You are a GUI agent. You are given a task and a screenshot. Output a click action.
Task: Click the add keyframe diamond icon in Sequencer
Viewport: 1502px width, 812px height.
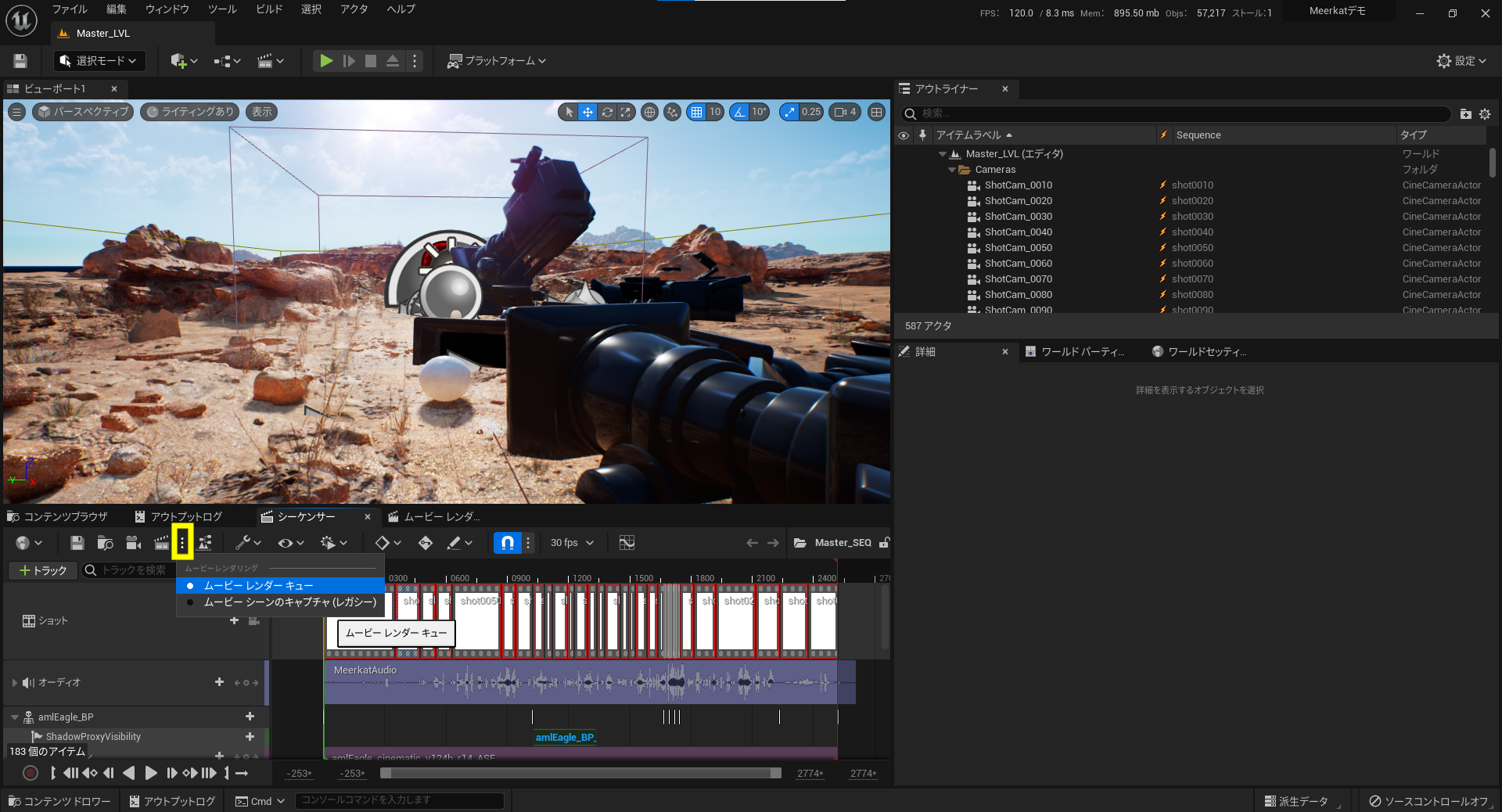click(383, 542)
